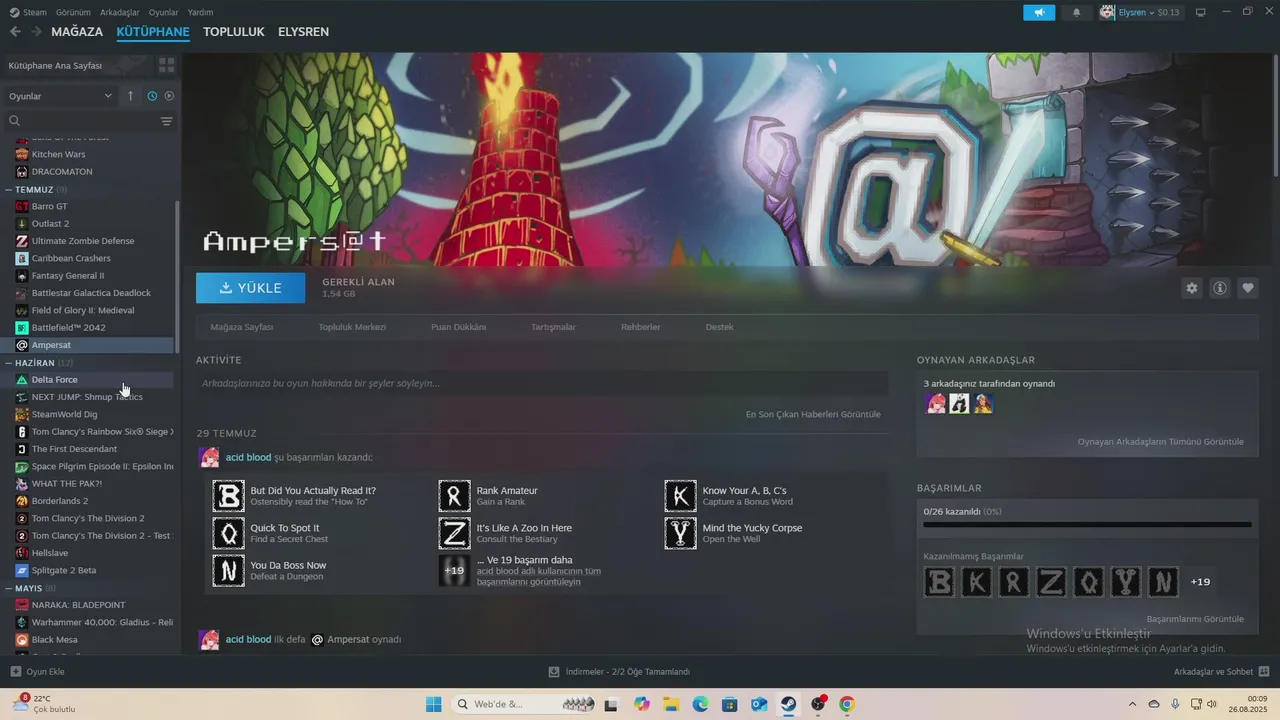Click En Son Çıkan Haberleri Görüntüle
Screen dimensions: 1280x720
pos(813,414)
